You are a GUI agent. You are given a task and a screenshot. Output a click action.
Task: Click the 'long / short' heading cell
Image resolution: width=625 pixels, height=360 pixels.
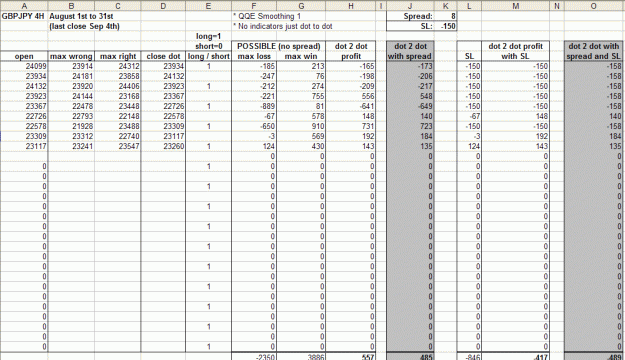point(208,56)
